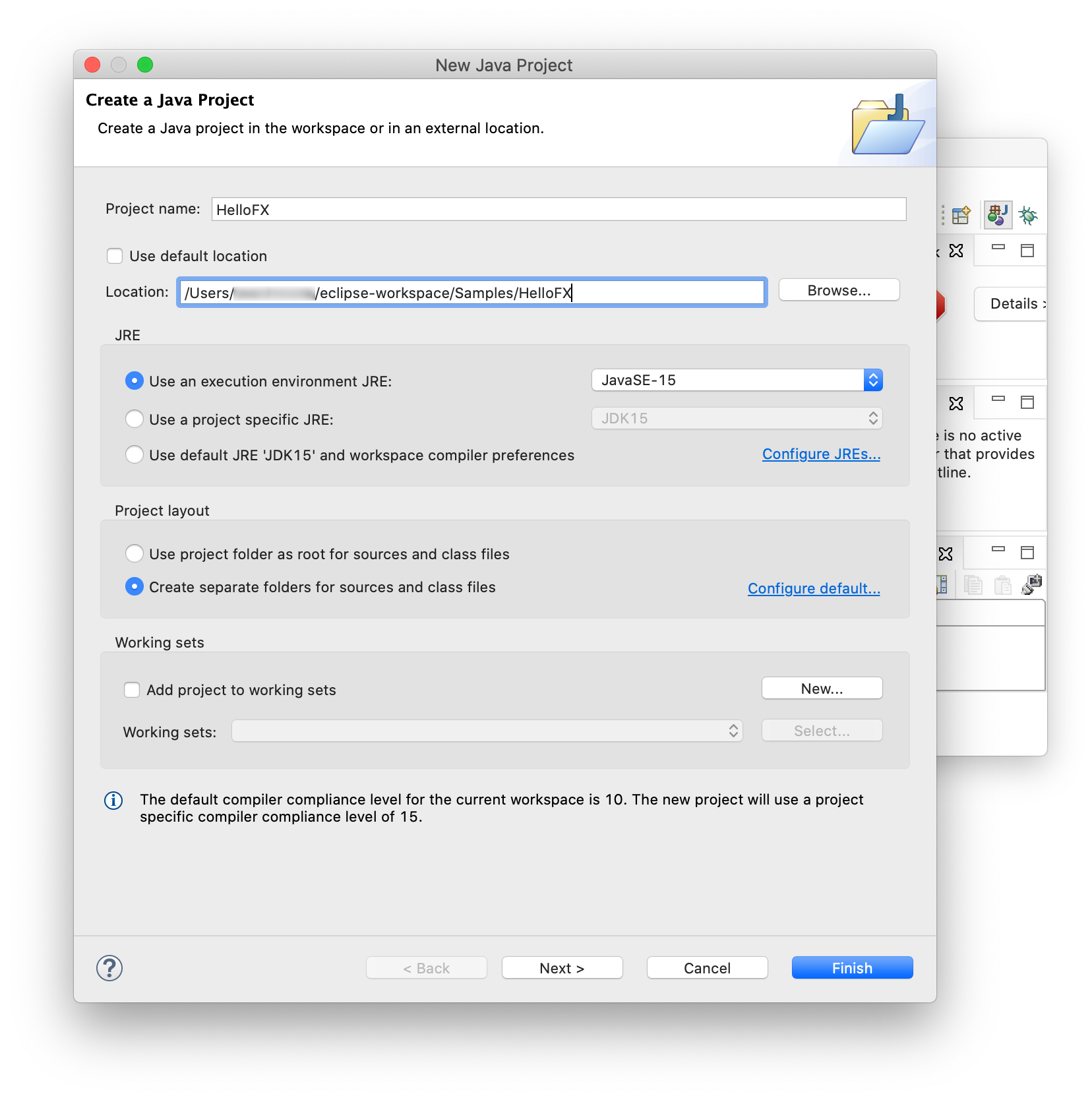This screenshot has height=1100, width=1092.
Task: Open the disabled JDK15 project JRE dropdown
Action: point(737,418)
